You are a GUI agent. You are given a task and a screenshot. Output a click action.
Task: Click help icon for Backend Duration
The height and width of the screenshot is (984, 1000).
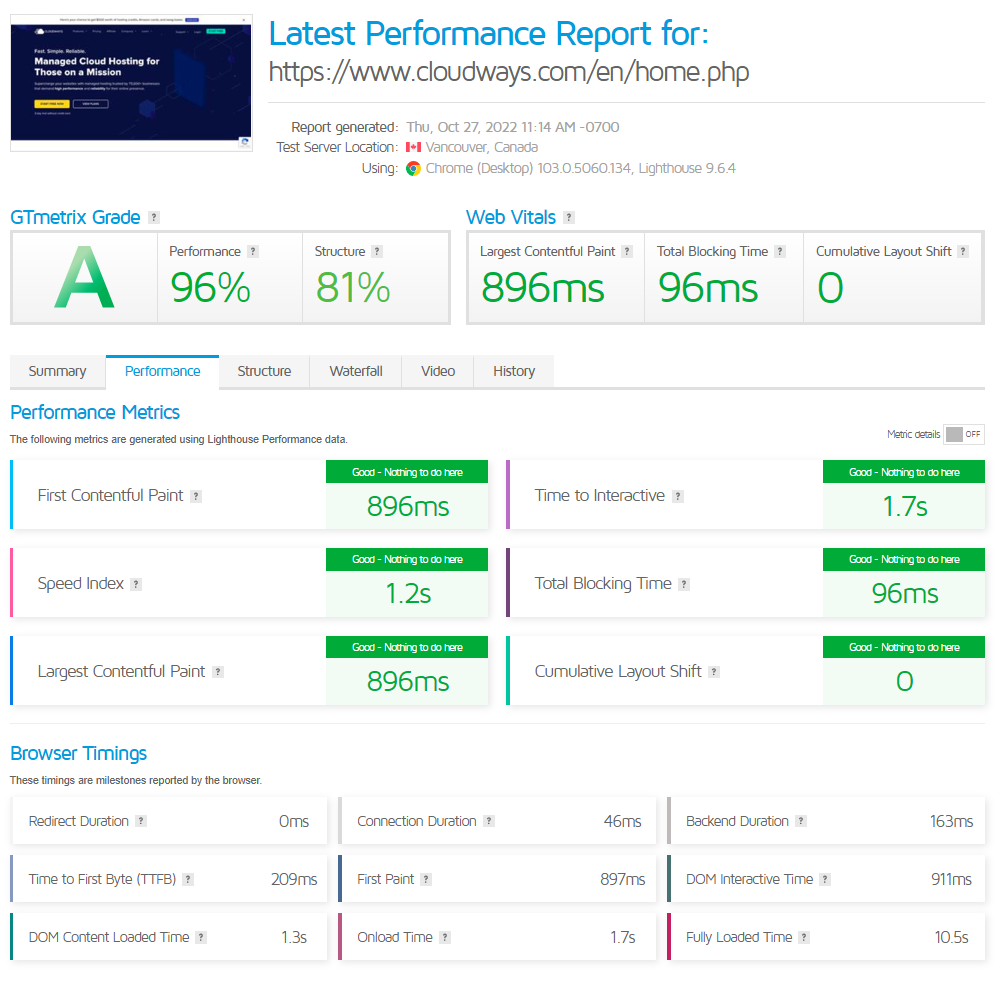(x=801, y=822)
